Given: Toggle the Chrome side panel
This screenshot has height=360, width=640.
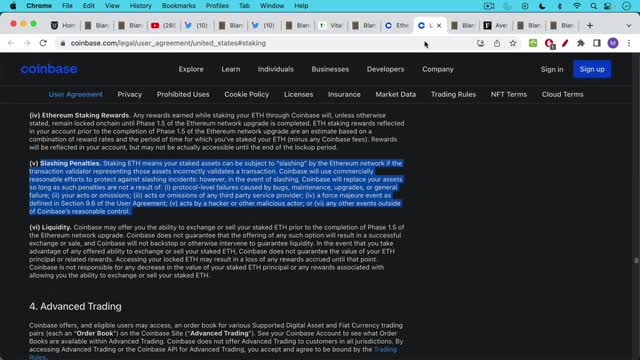Looking at the screenshot, I should (597, 43).
